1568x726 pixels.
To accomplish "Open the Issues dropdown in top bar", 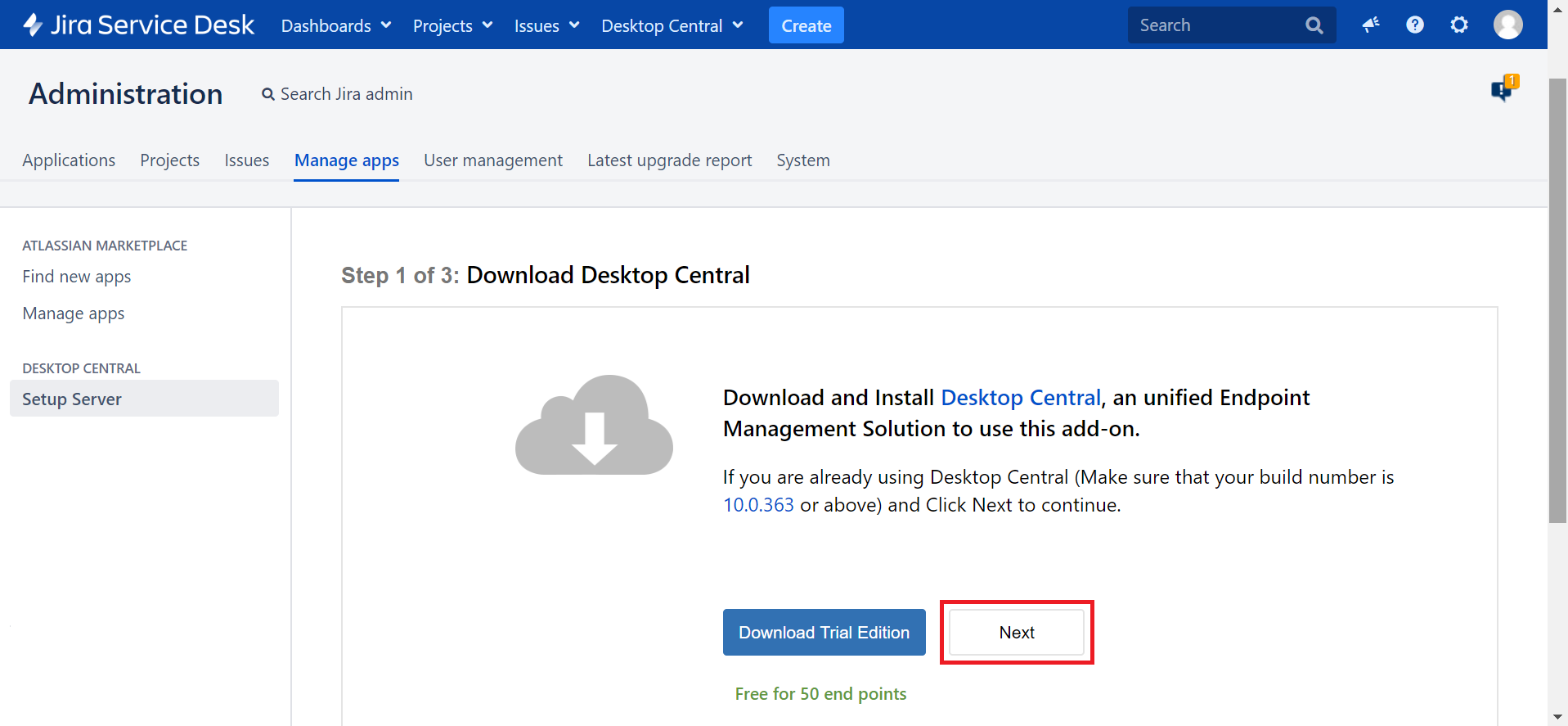I will 546,25.
